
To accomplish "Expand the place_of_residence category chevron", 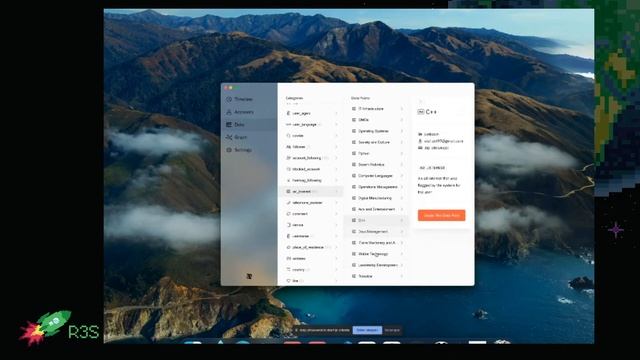I will coord(337,247).
